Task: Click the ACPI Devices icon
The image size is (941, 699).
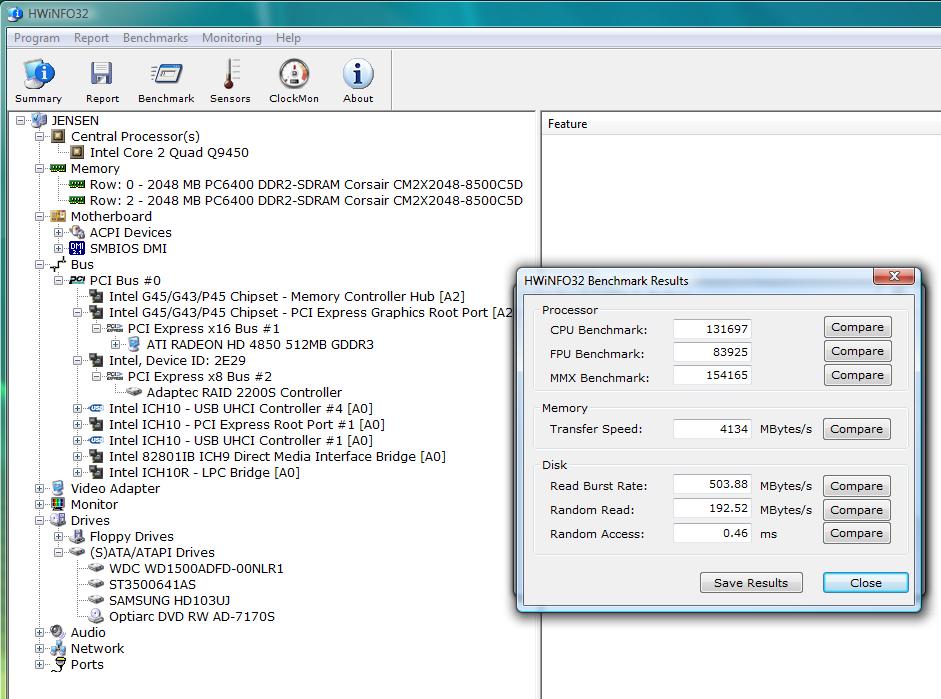Action: [77, 232]
